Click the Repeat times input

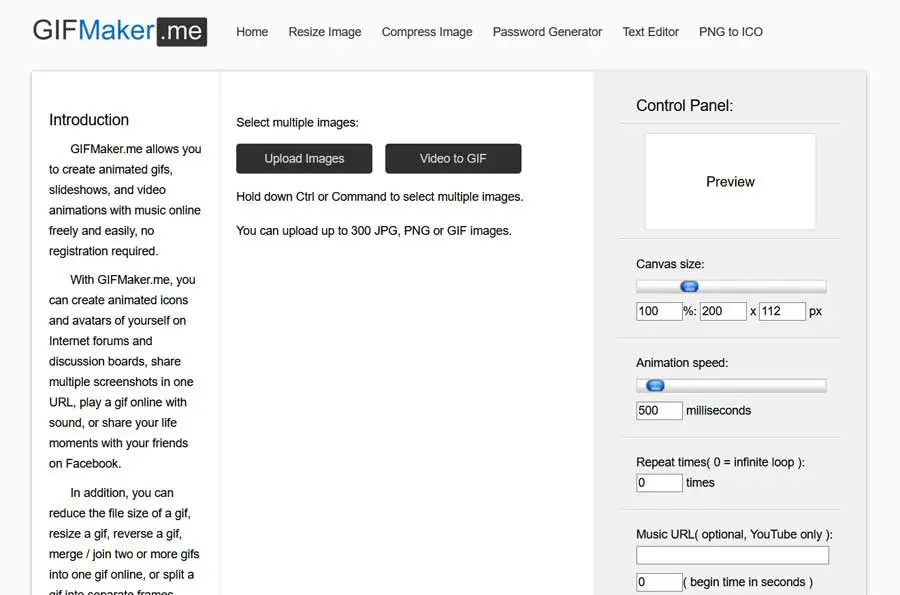[658, 482]
